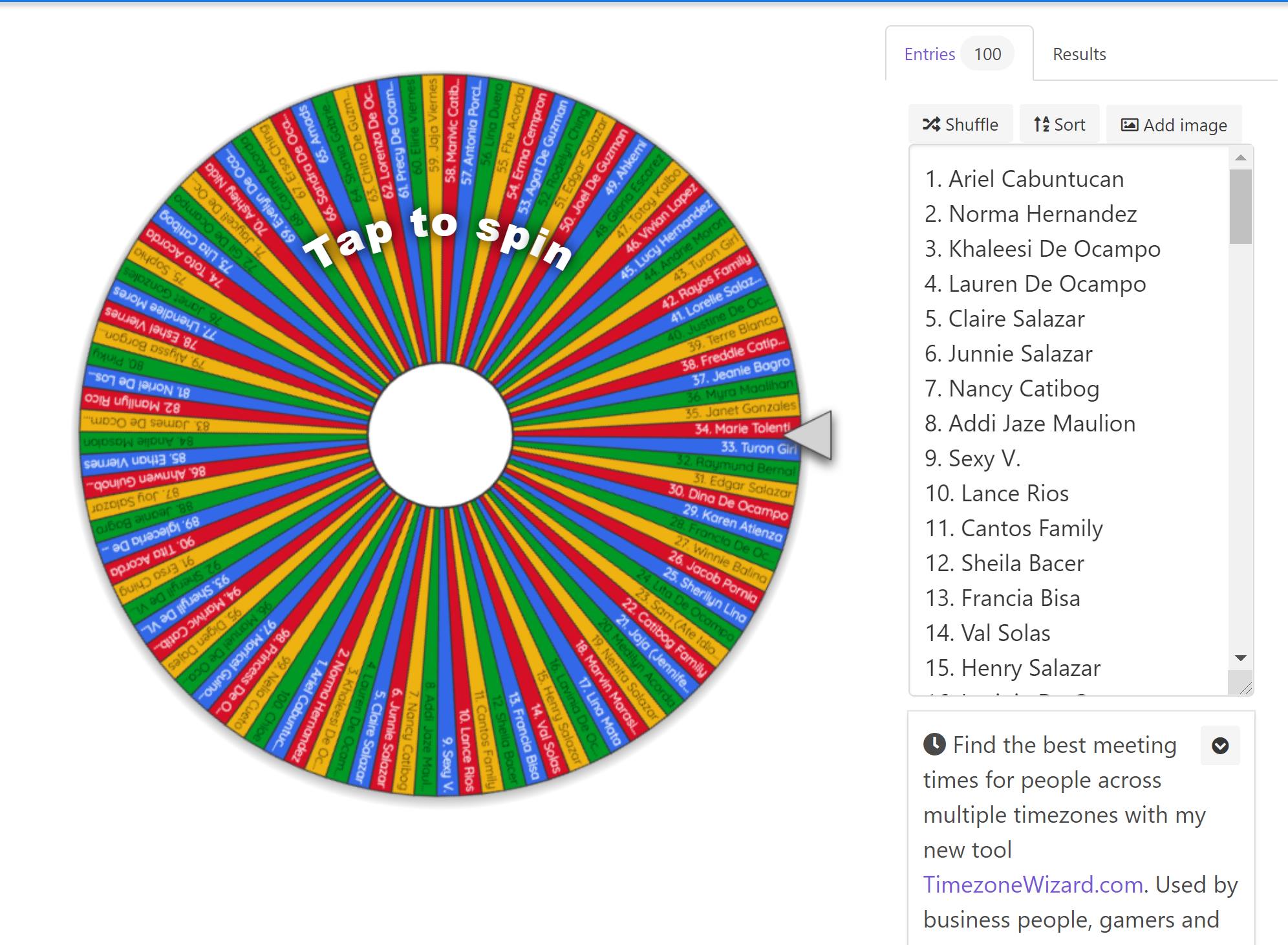Click entry '12. Sheila Bacer' in the list

click(1005, 563)
